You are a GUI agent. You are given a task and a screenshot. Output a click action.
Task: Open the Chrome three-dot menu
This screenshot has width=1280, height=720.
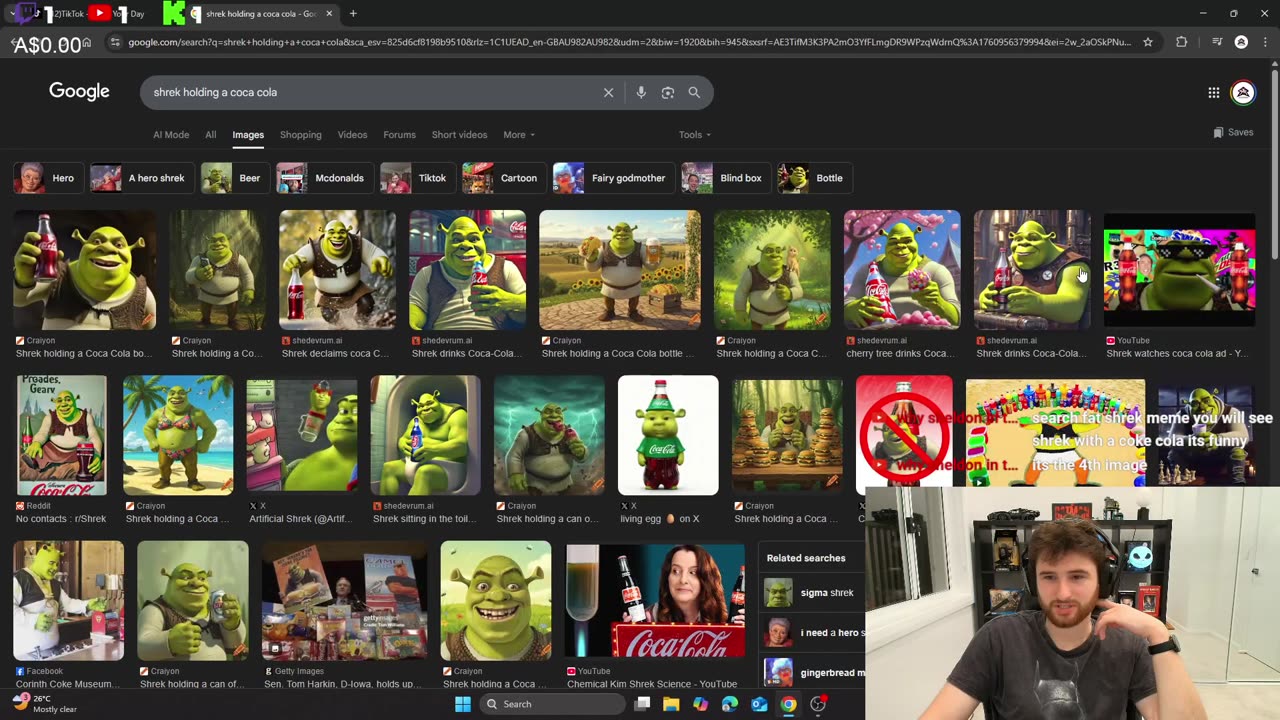click(x=1264, y=42)
